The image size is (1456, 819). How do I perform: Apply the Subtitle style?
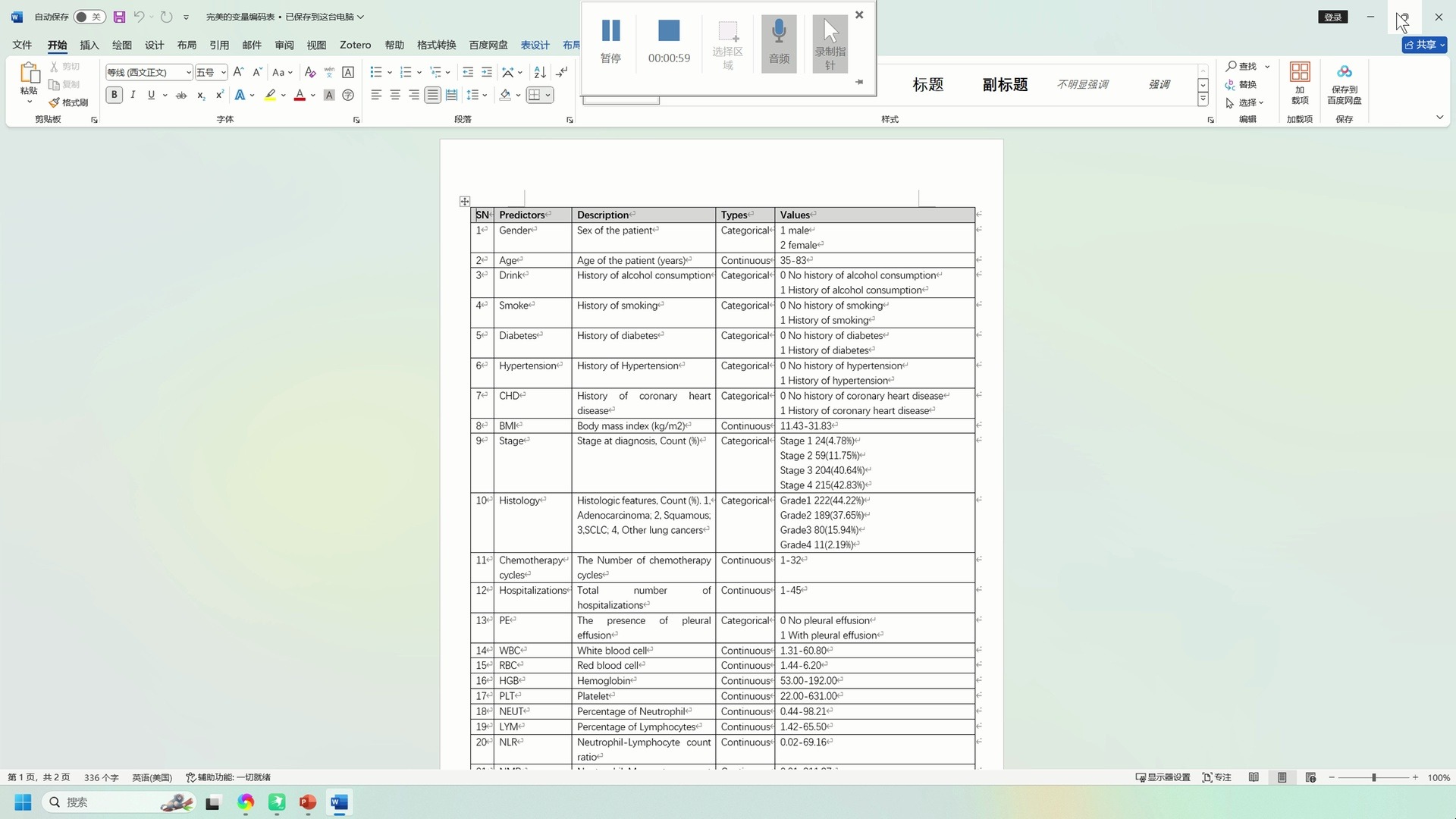click(1005, 84)
